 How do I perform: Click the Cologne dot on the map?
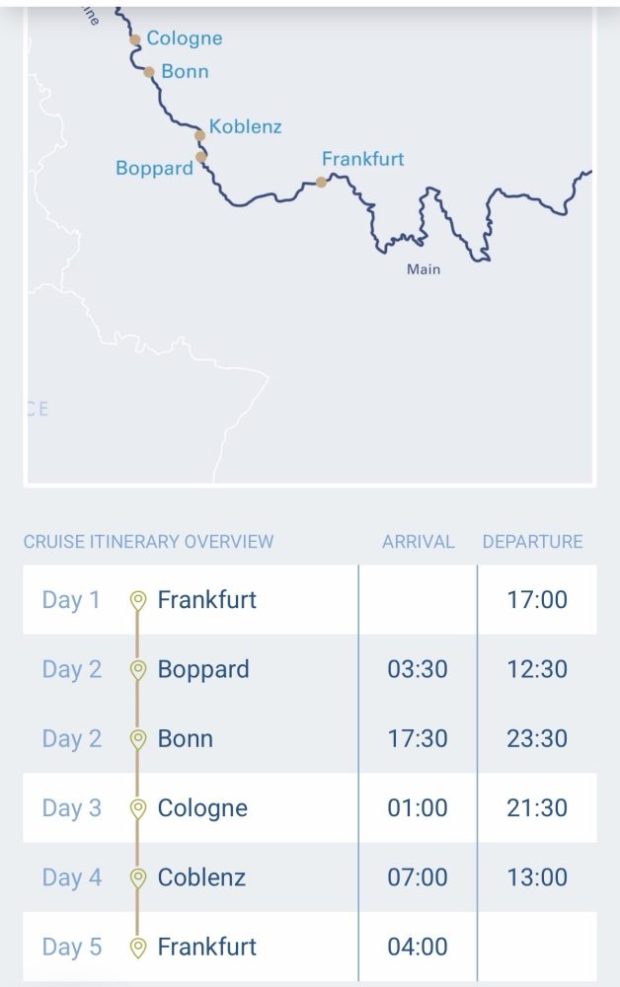click(135, 41)
